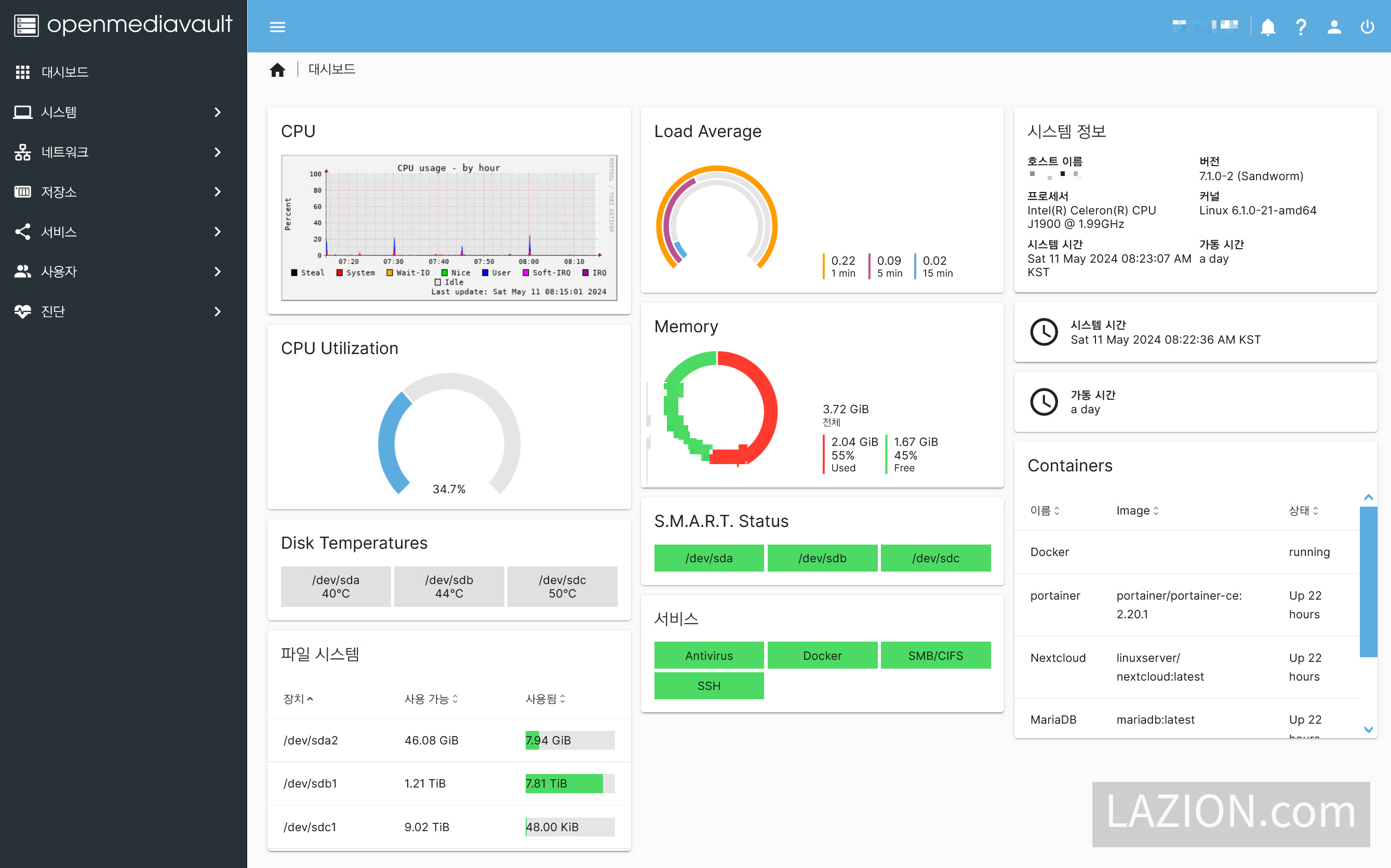Click the /dev/sdb S.M.A.R.T. status button
The height and width of the screenshot is (868, 1391).
click(x=822, y=558)
